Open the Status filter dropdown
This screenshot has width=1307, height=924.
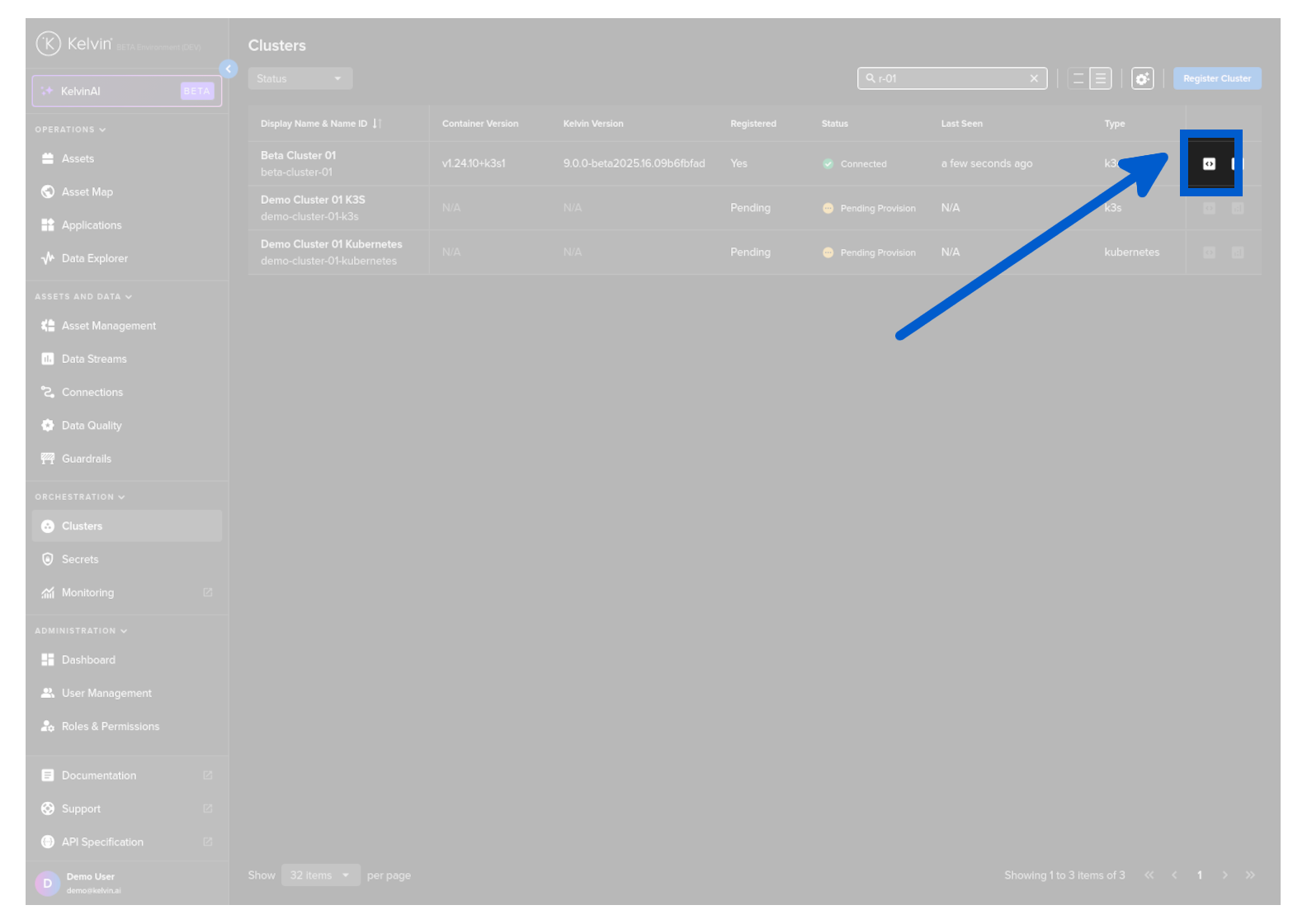pyautogui.click(x=300, y=79)
